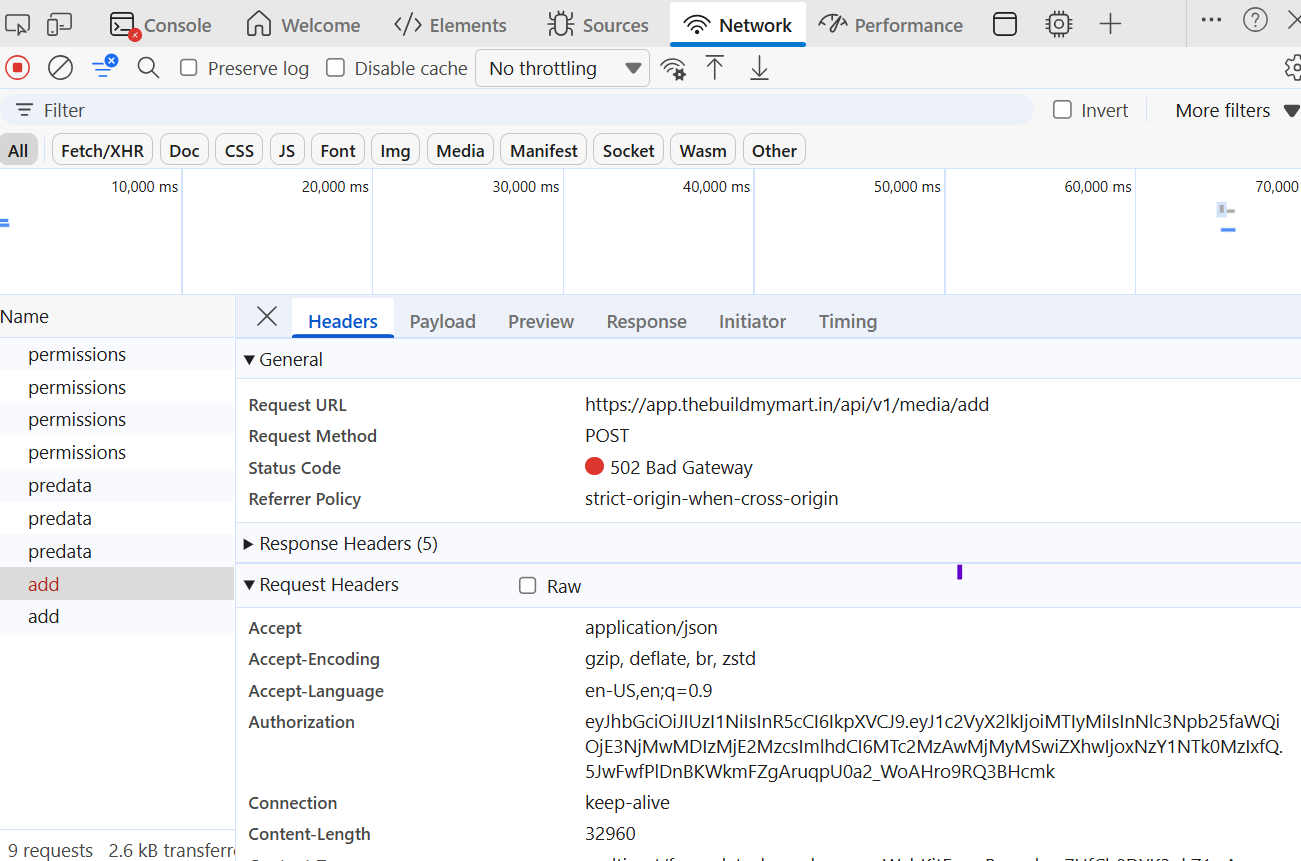The height and width of the screenshot is (861, 1301).
Task: Open the Preview tab
Action: click(541, 321)
